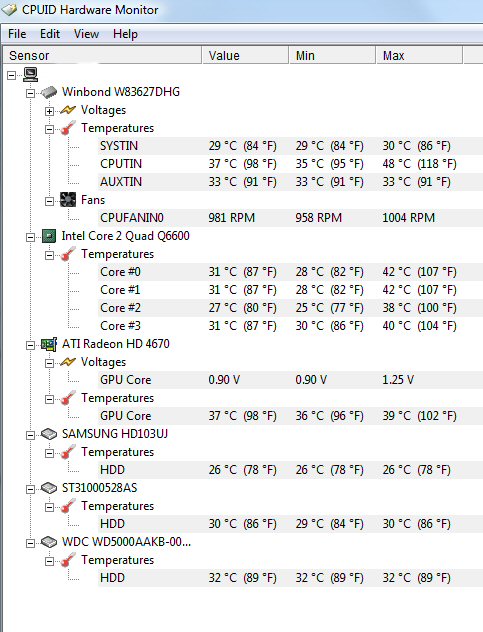Viewport: 483px width, 632px height.
Task: Expand the Winbond Voltages node
Action: [49, 111]
